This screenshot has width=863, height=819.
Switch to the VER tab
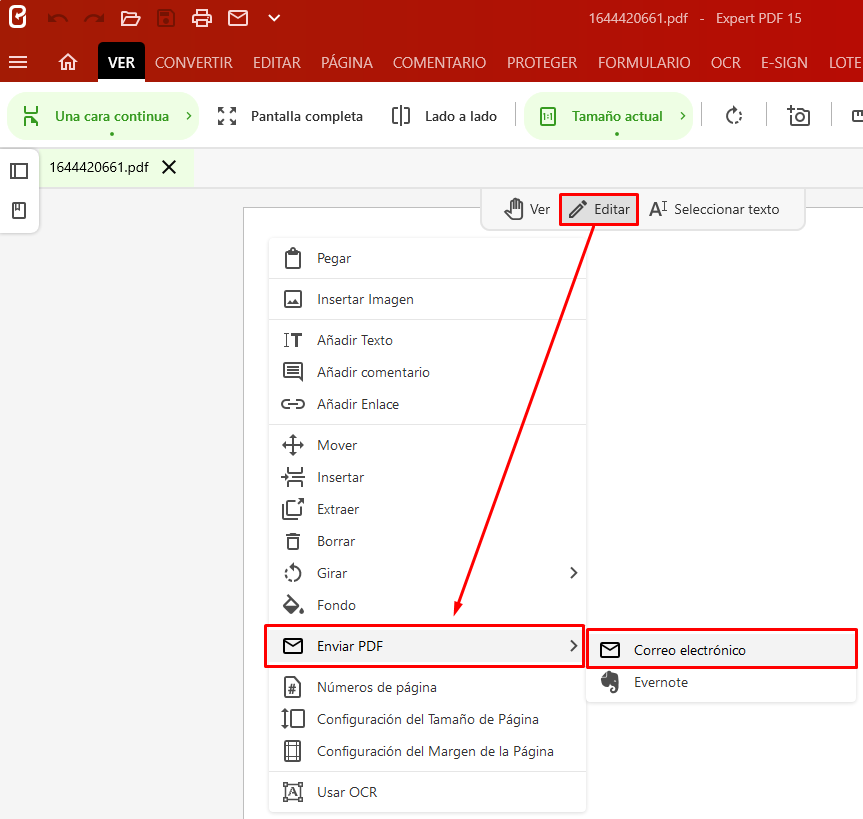[x=121, y=62]
